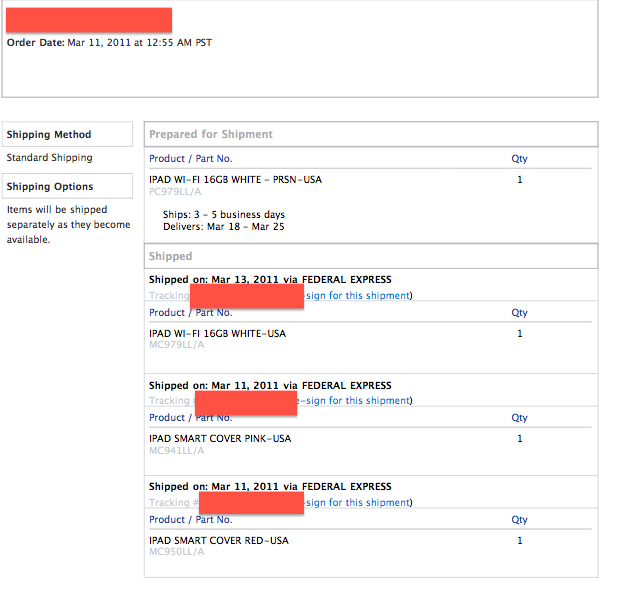This screenshot has height=596, width=618.
Task: Click Shipped on Mar 11 line above Pink Cover
Action: (270, 386)
